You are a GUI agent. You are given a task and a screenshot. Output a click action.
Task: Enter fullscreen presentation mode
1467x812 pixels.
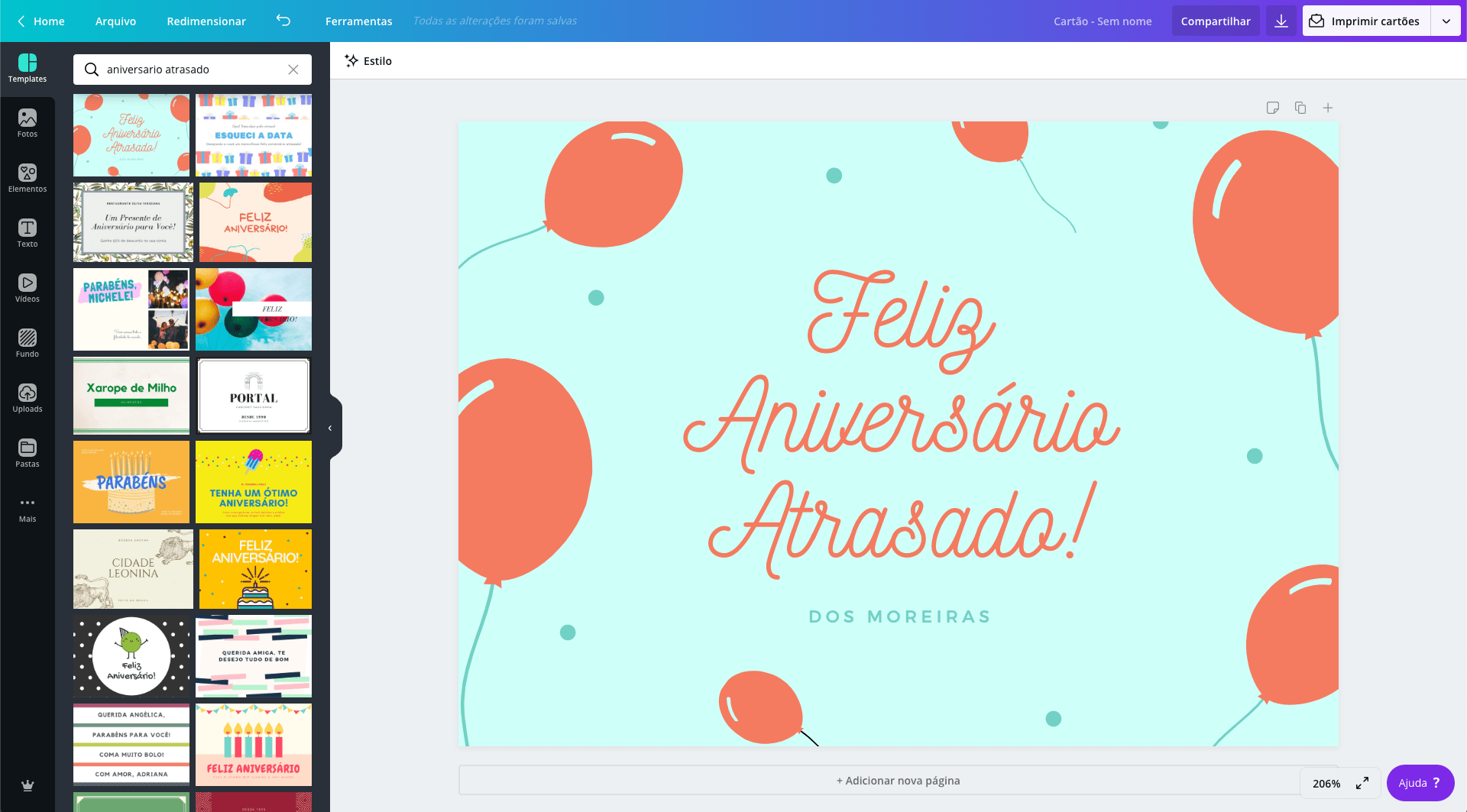click(x=1362, y=783)
